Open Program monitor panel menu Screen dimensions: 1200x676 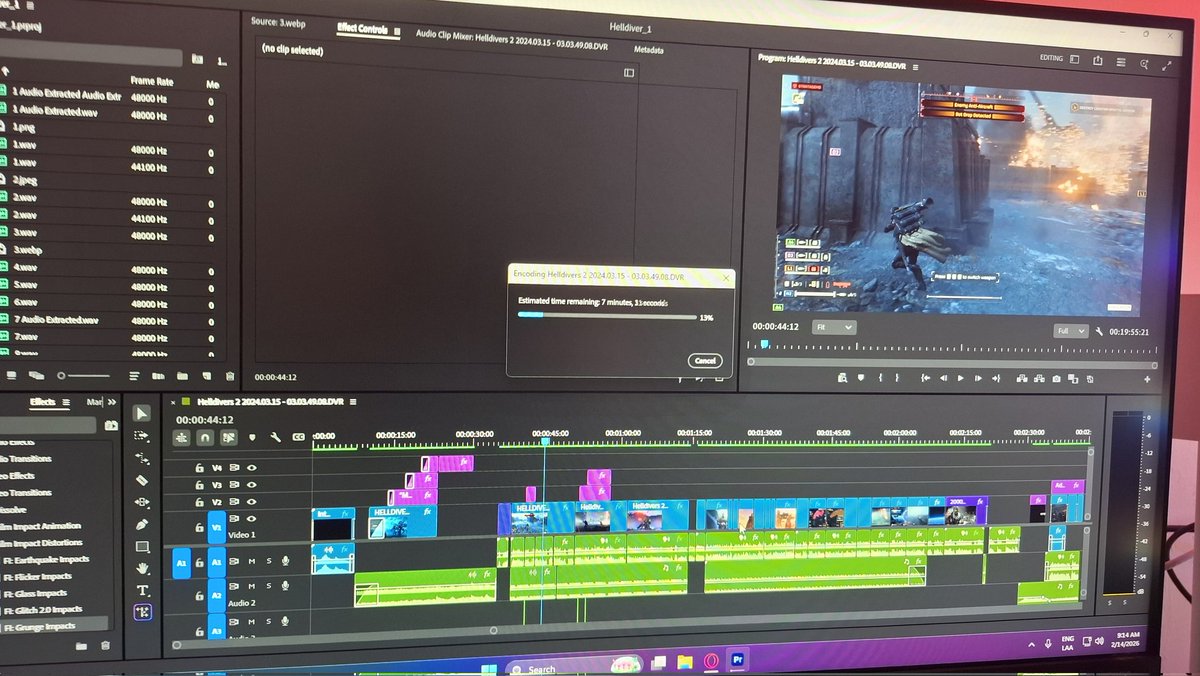[914, 67]
